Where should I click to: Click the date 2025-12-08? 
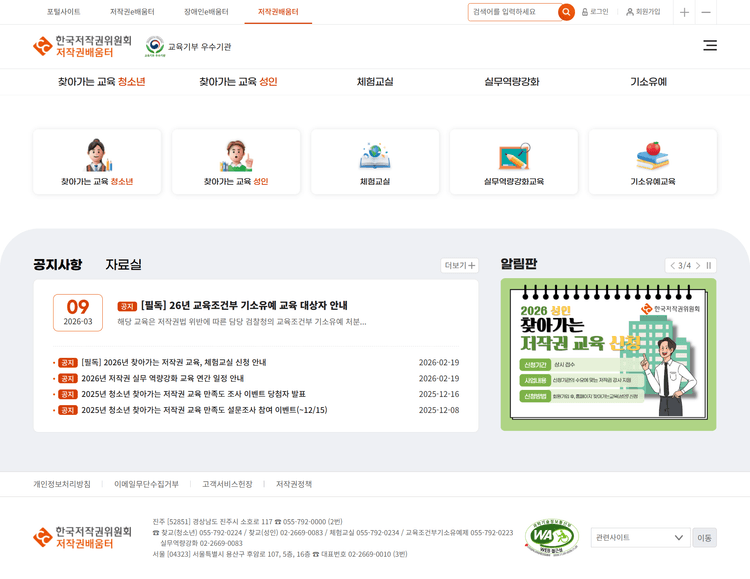(x=439, y=410)
